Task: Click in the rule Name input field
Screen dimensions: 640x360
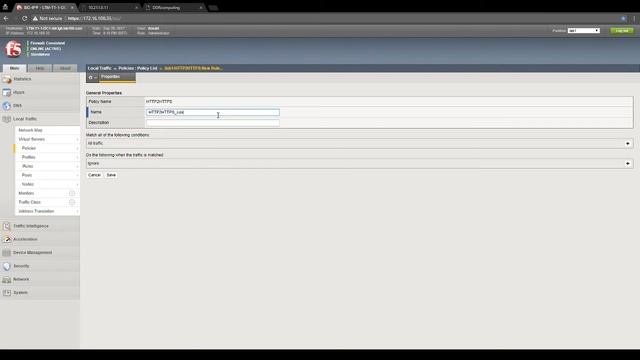Action: (213, 112)
